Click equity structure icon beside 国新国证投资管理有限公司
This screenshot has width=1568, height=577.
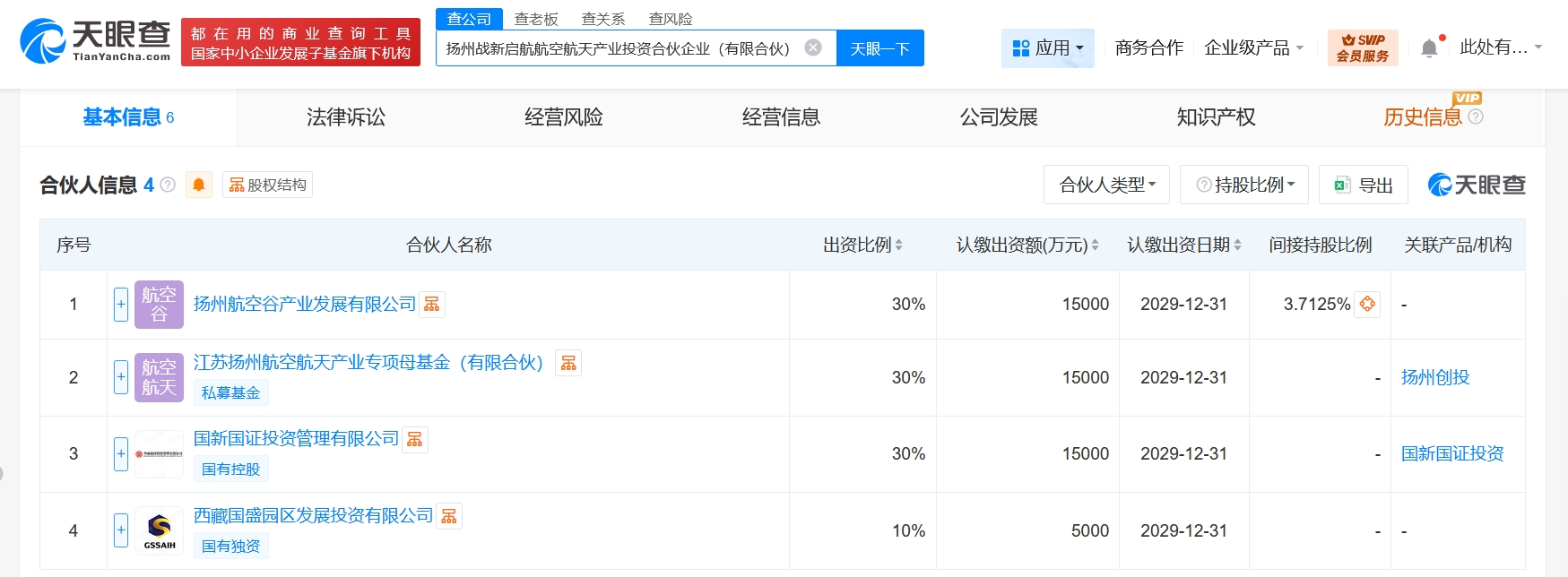[x=414, y=439]
